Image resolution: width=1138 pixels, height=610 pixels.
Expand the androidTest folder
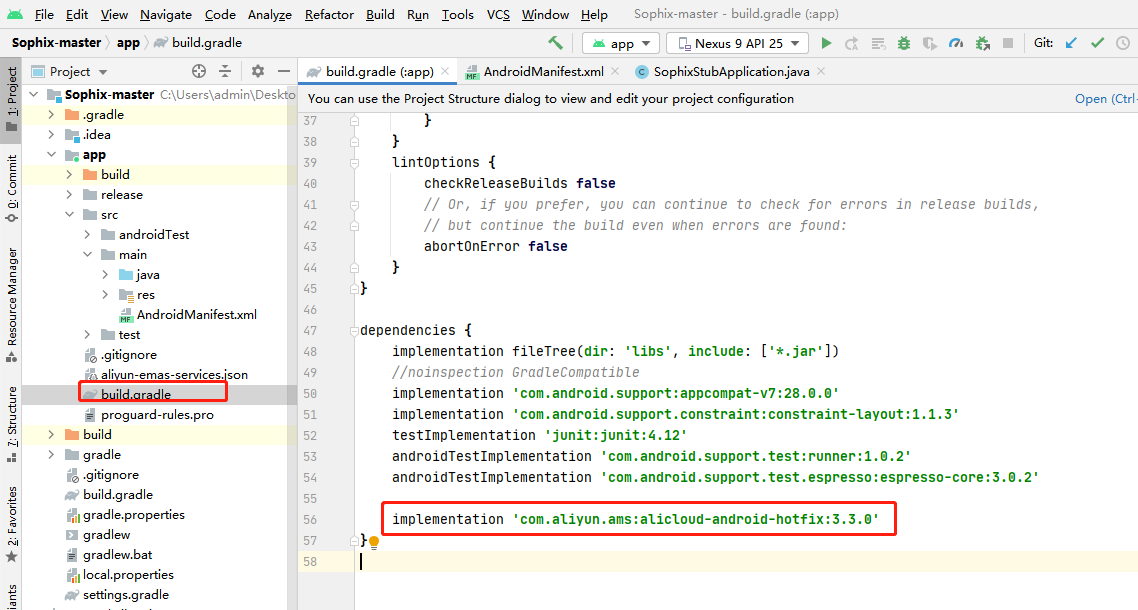[87, 235]
